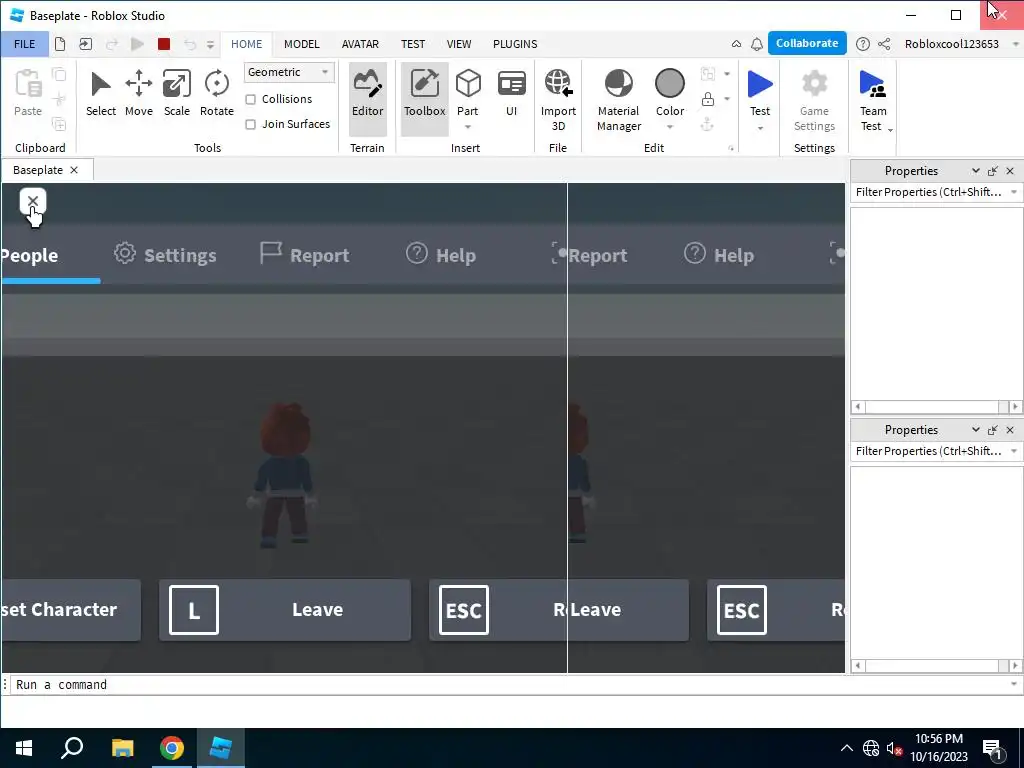Click Import 3D file icon

click(x=558, y=84)
